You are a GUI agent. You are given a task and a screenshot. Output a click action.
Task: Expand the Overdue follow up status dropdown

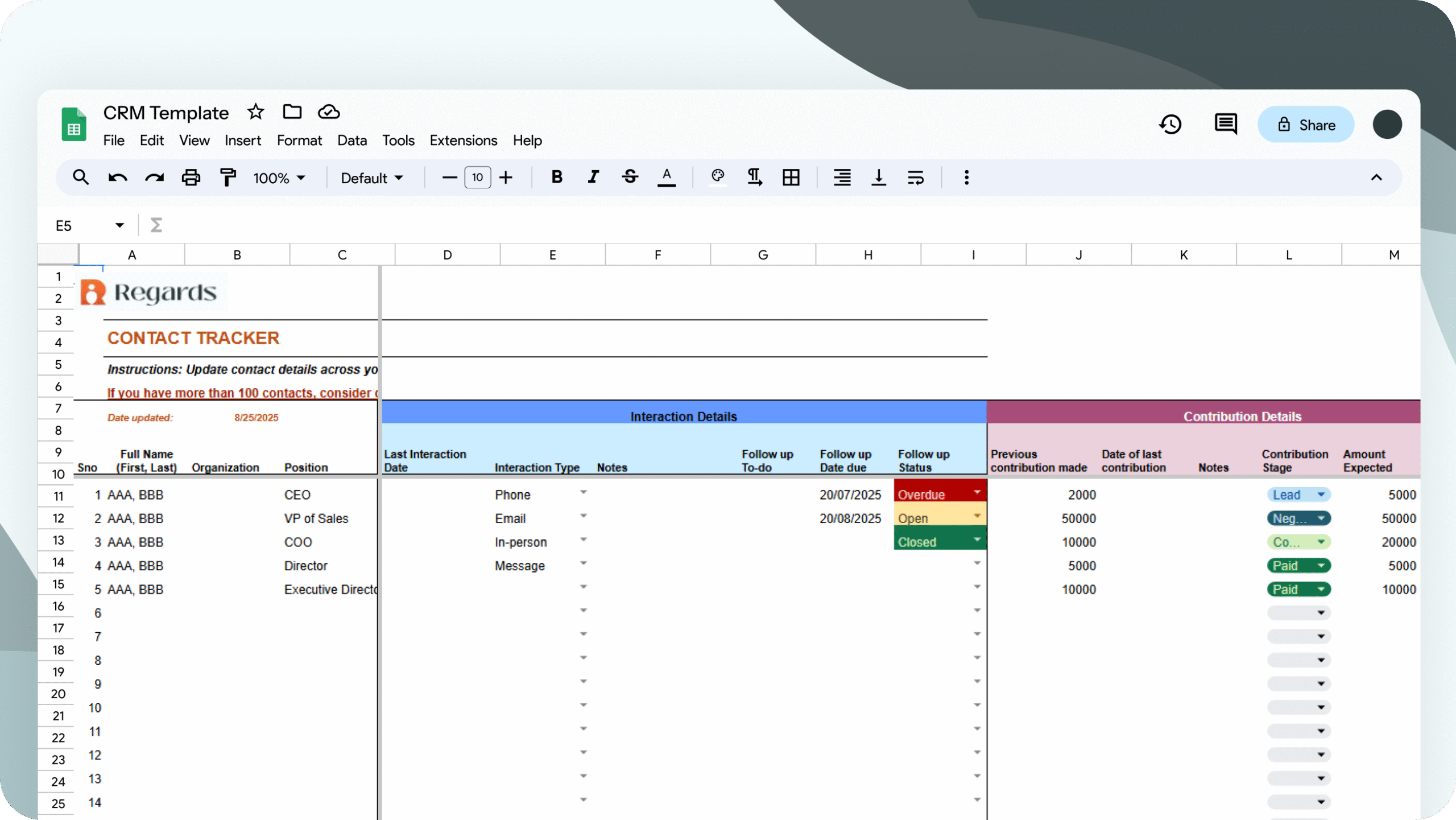[977, 492]
